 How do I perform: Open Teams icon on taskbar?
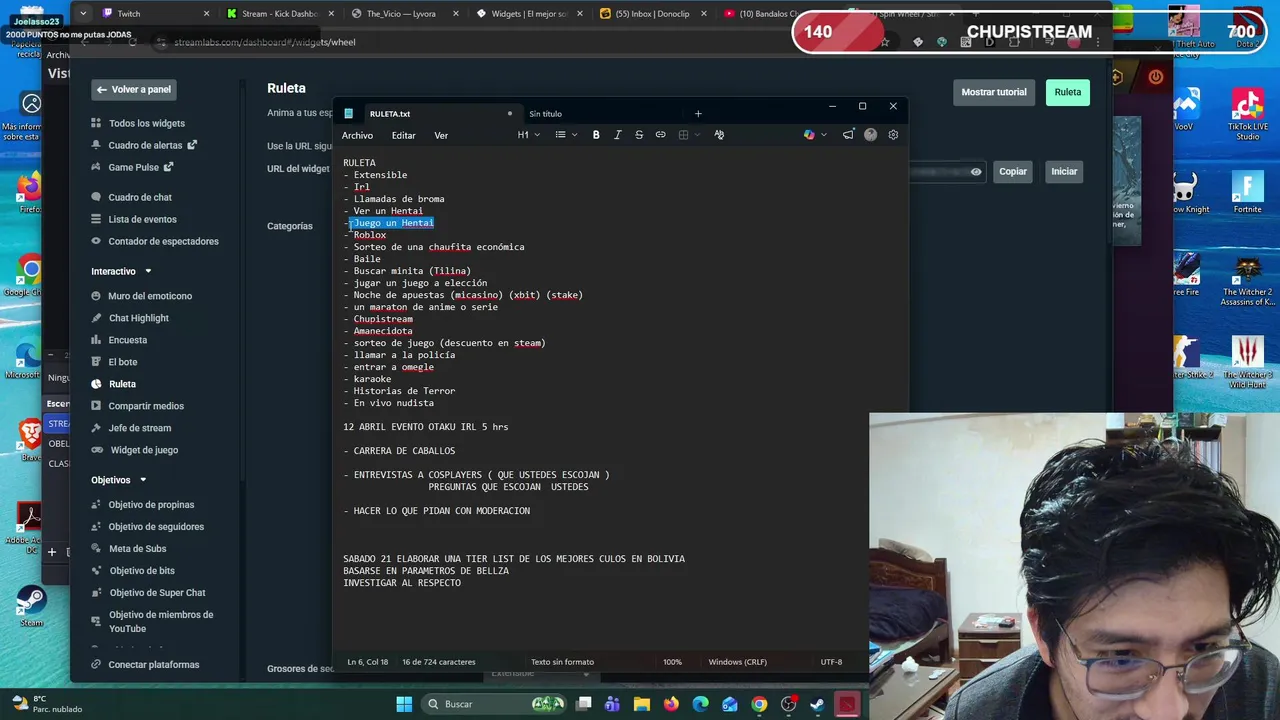pos(612,704)
